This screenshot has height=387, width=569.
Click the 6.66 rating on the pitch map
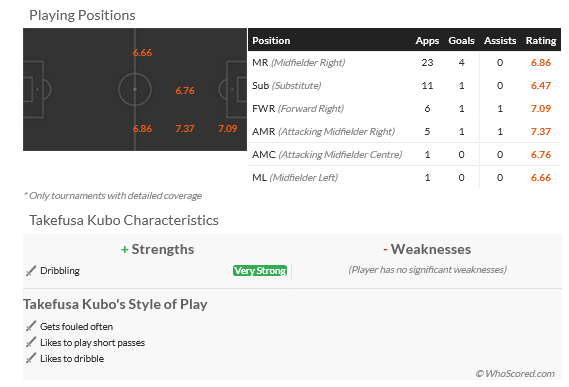click(142, 53)
